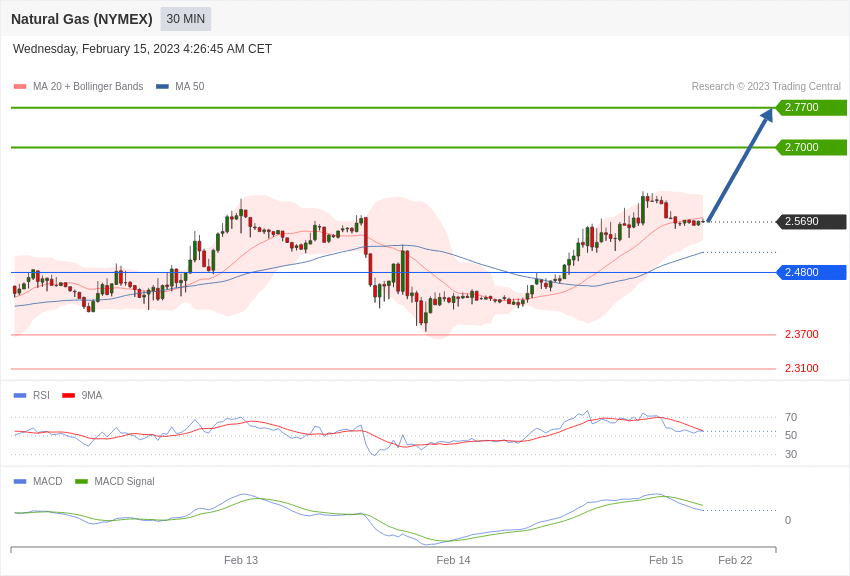Click the MACD legend marker
This screenshot has width=850, height=576.
tap(20, 481)
